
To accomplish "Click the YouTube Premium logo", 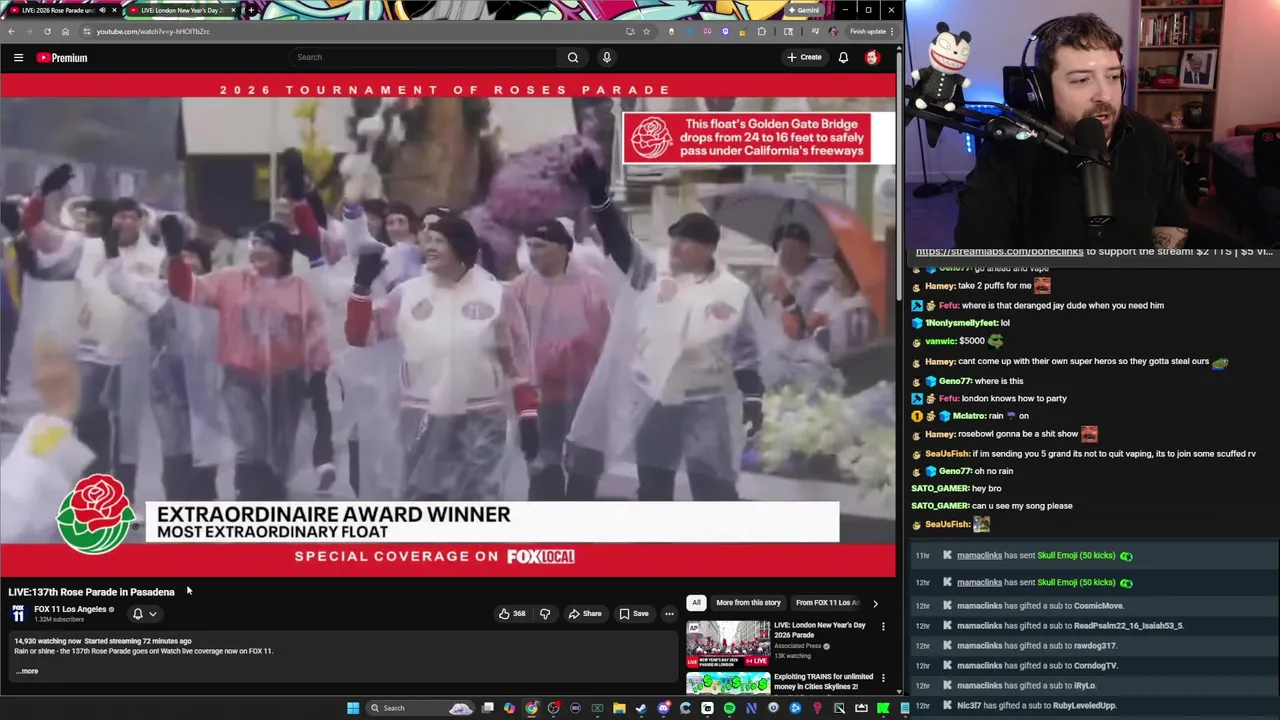I will tap(62, 58).
